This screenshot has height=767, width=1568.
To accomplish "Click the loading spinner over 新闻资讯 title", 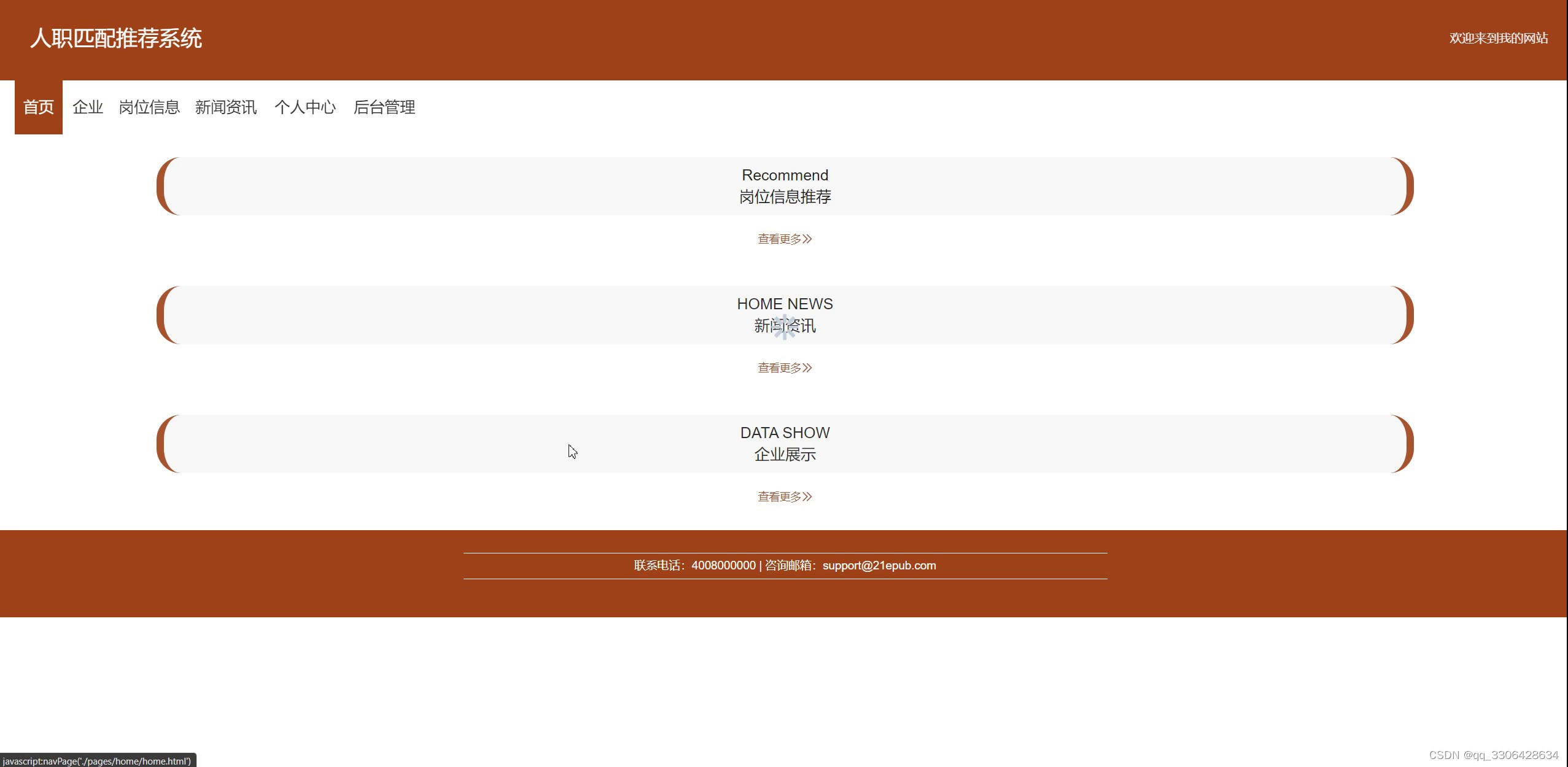I will 785,327.
